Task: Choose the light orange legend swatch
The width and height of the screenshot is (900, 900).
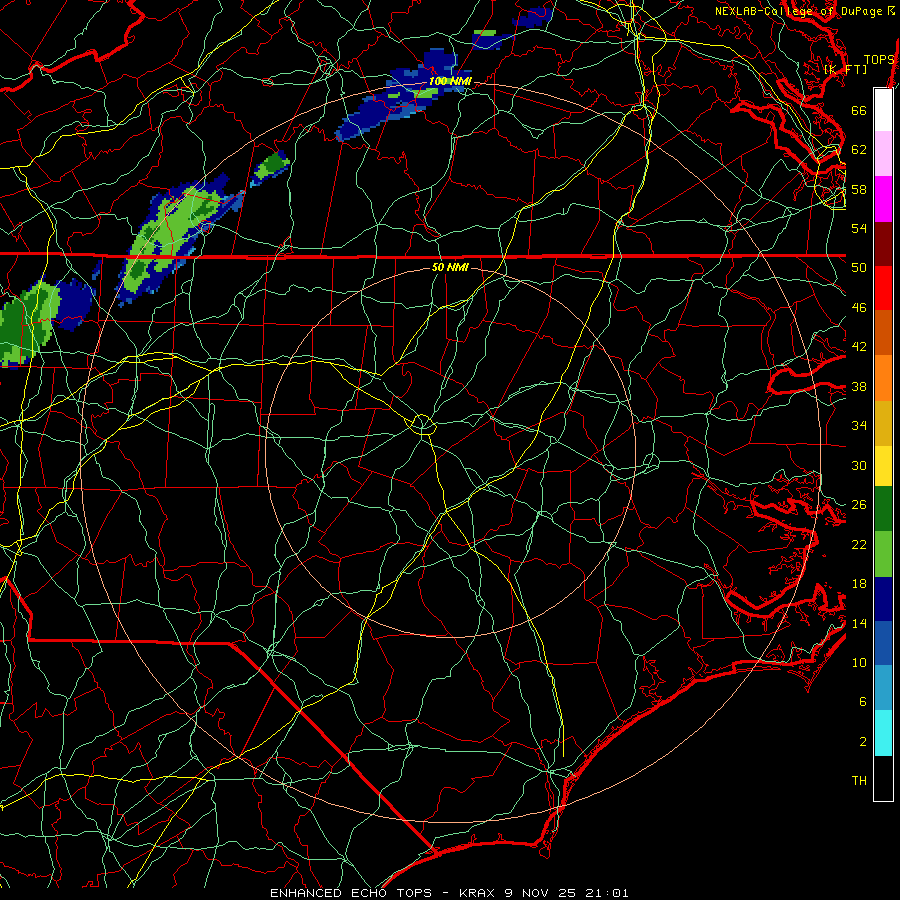Action: click(x=883, y=378)
